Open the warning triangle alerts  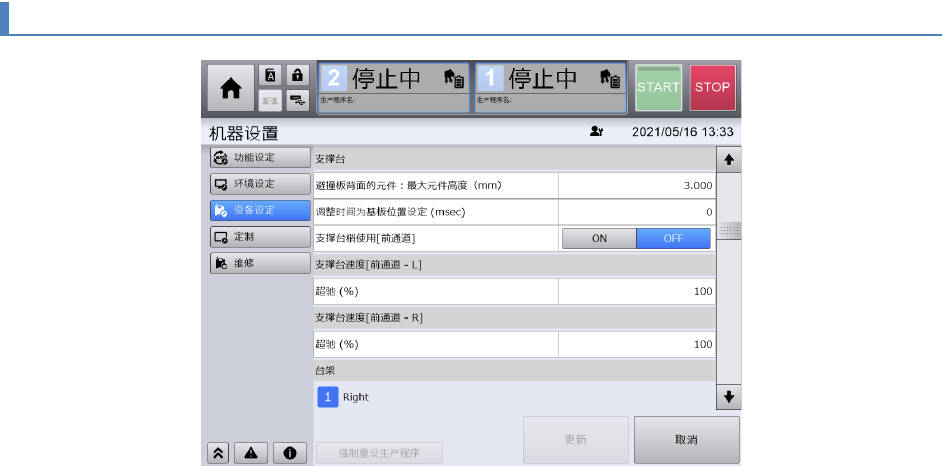point(251,453)
